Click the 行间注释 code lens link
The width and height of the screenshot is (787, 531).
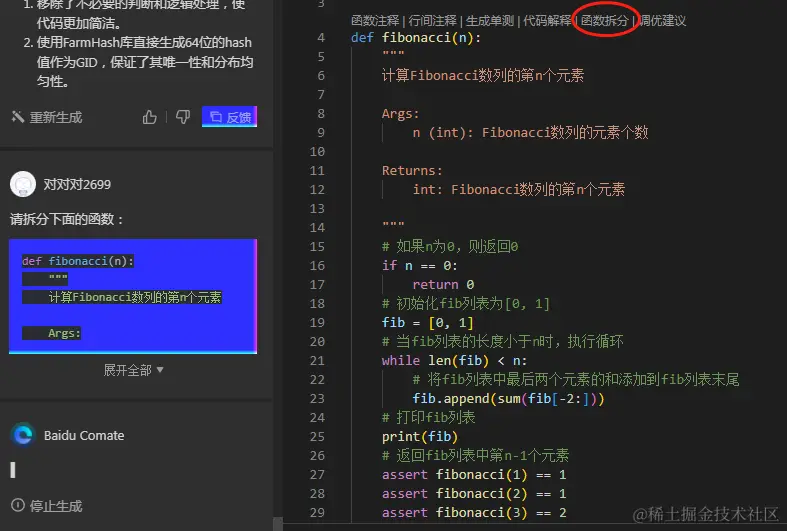[433, 21]
